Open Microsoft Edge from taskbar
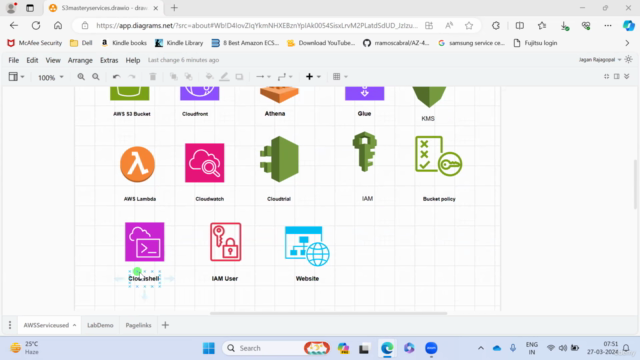 click(387, 348)
